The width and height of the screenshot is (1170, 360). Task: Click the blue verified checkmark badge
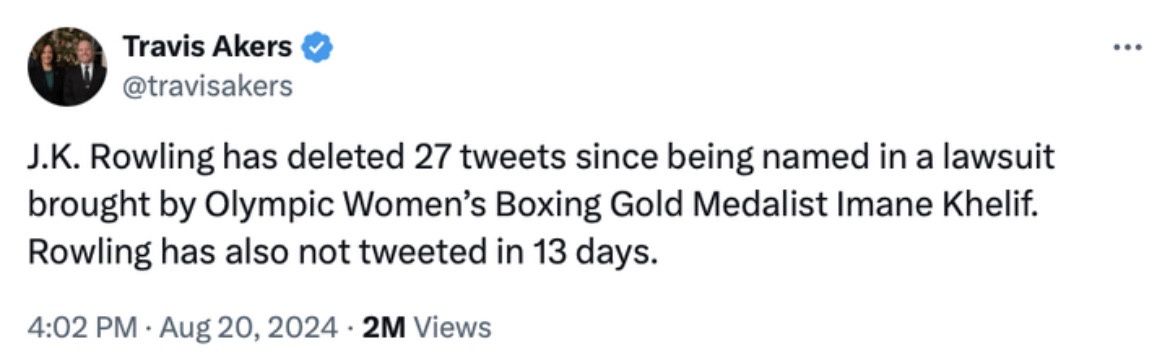[317, 49]
